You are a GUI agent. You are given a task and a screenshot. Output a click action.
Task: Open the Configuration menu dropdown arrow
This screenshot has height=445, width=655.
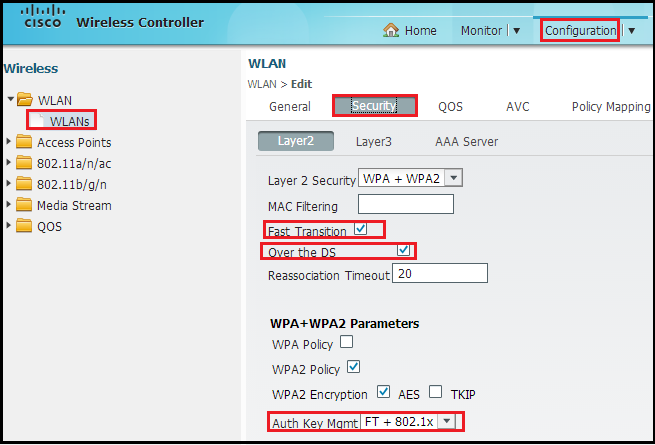(631, 31)
